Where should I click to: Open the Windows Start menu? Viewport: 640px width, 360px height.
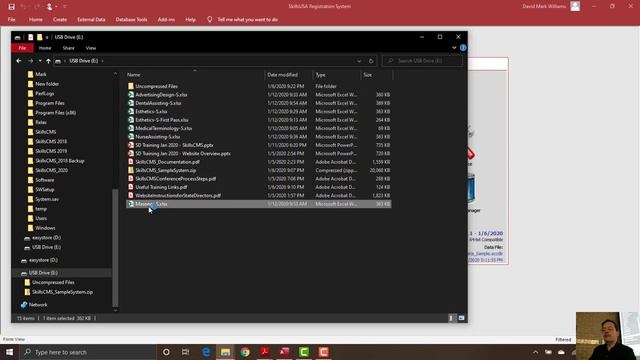pos(9,352)
